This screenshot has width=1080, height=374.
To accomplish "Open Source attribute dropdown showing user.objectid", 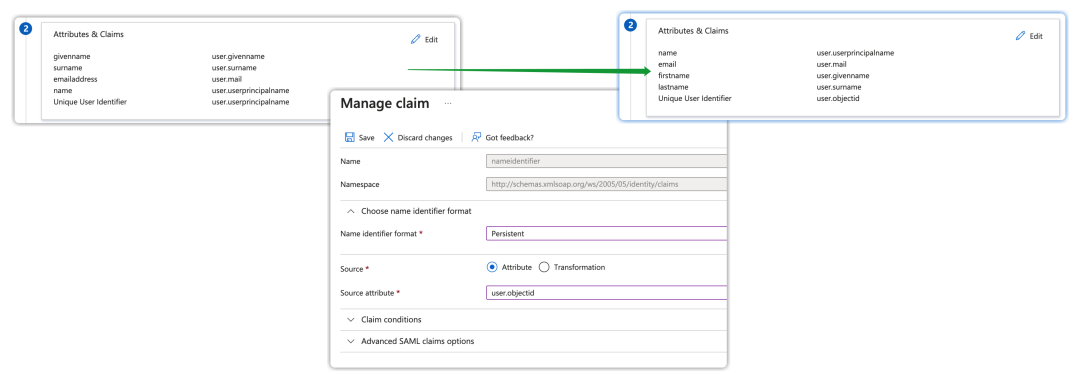I will tap(607, 293).
